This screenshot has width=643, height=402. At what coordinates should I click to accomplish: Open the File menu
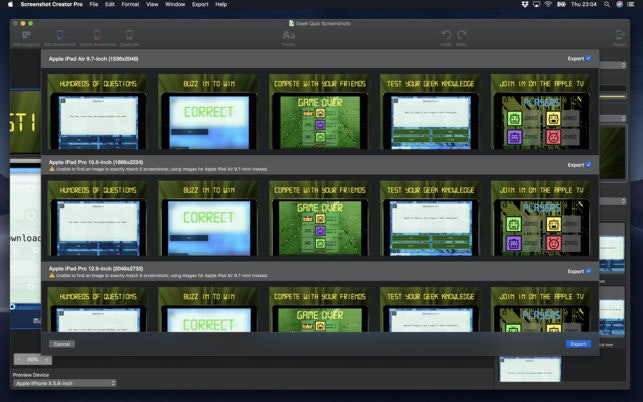click(x=94, y=4)
